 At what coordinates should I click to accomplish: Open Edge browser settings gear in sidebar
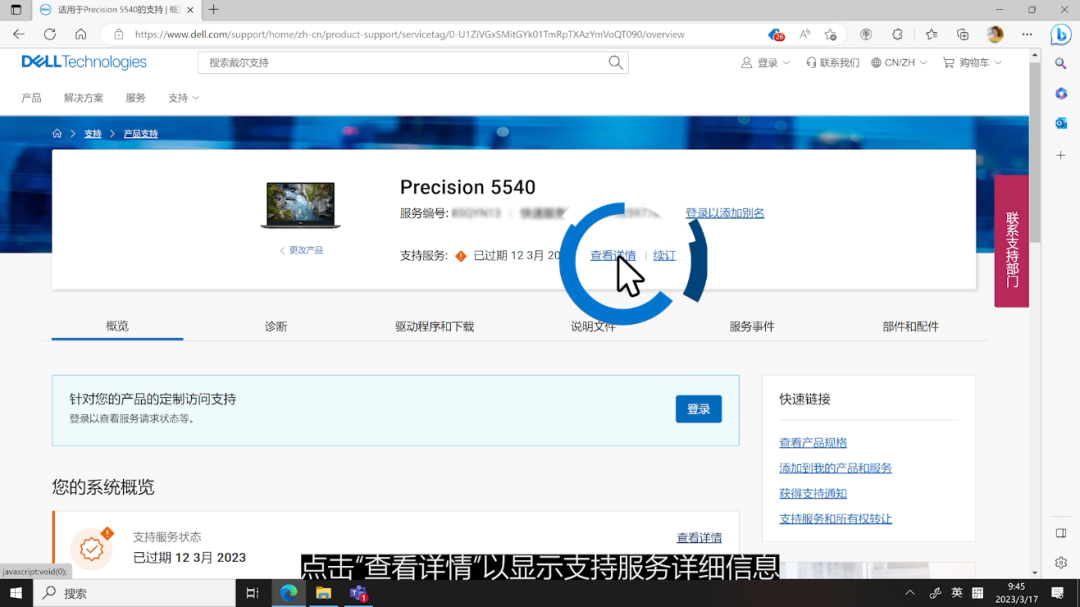click(x=1060, y=563)
